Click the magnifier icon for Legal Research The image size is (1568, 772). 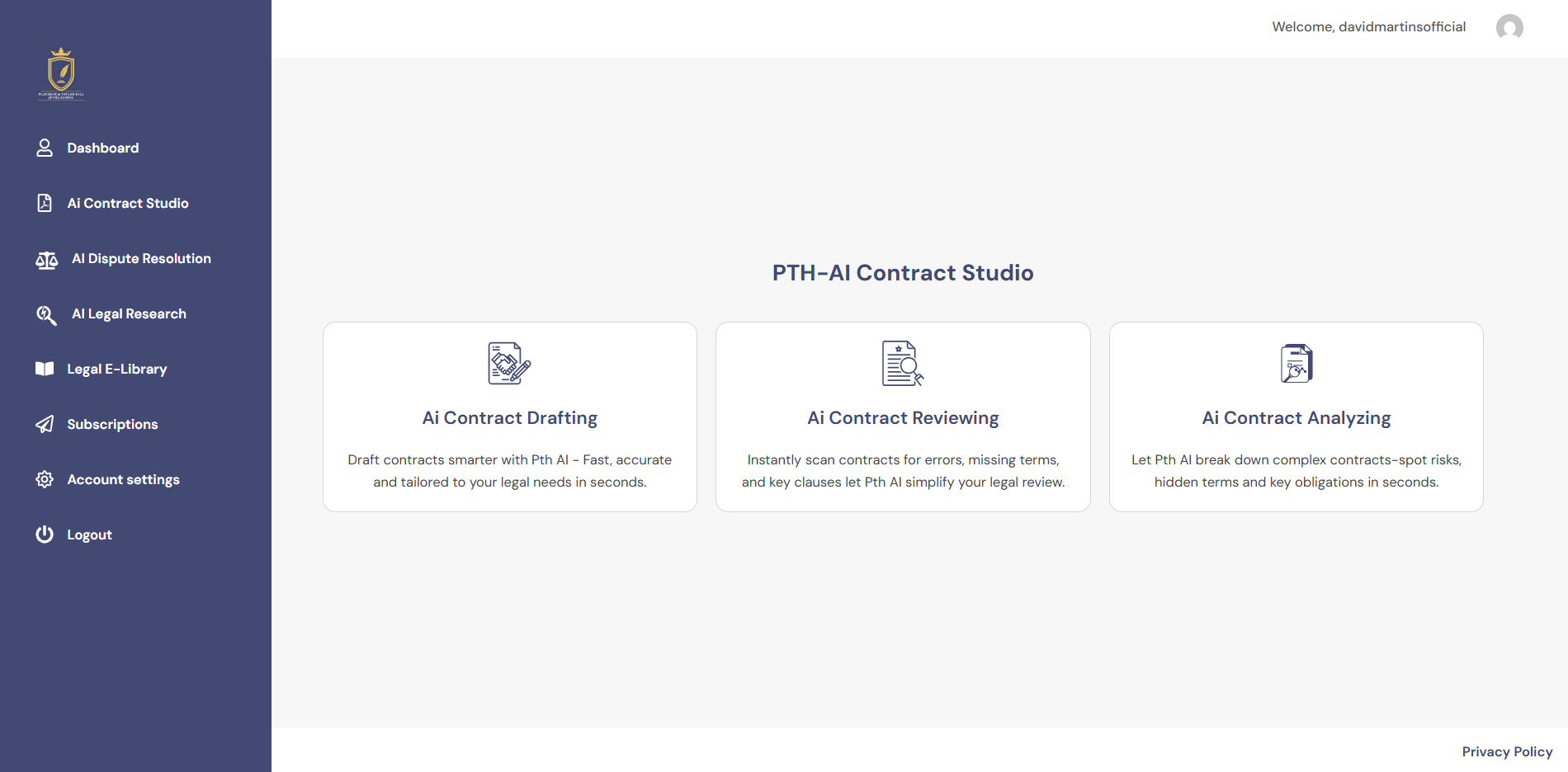click(x=46, y=314)
